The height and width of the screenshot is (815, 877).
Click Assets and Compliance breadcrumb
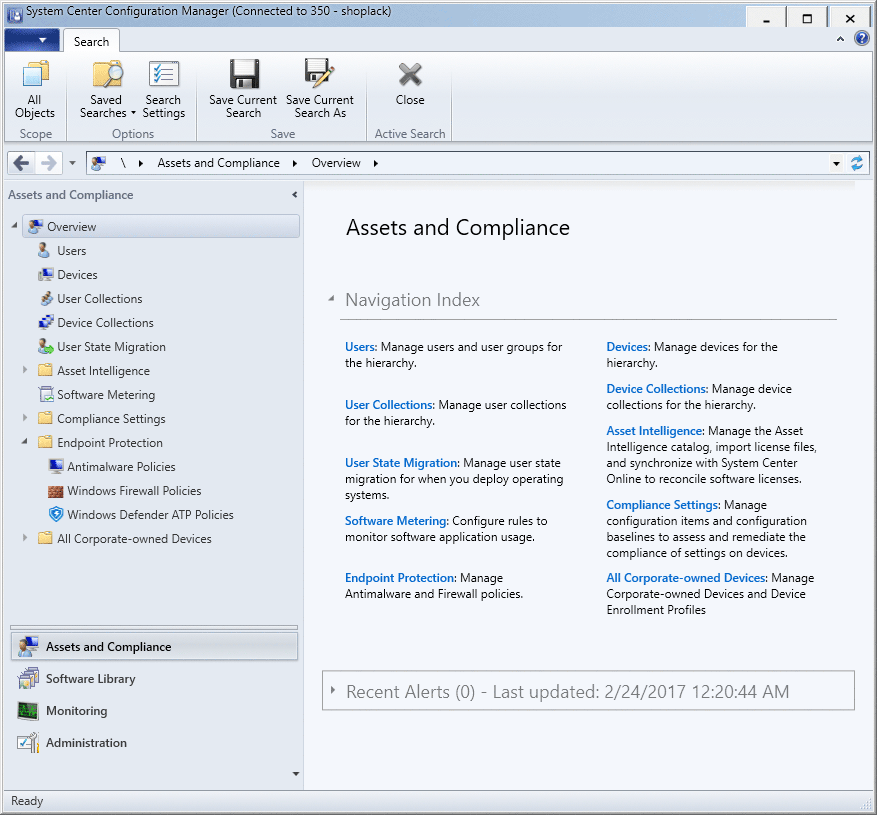(218, 163)
